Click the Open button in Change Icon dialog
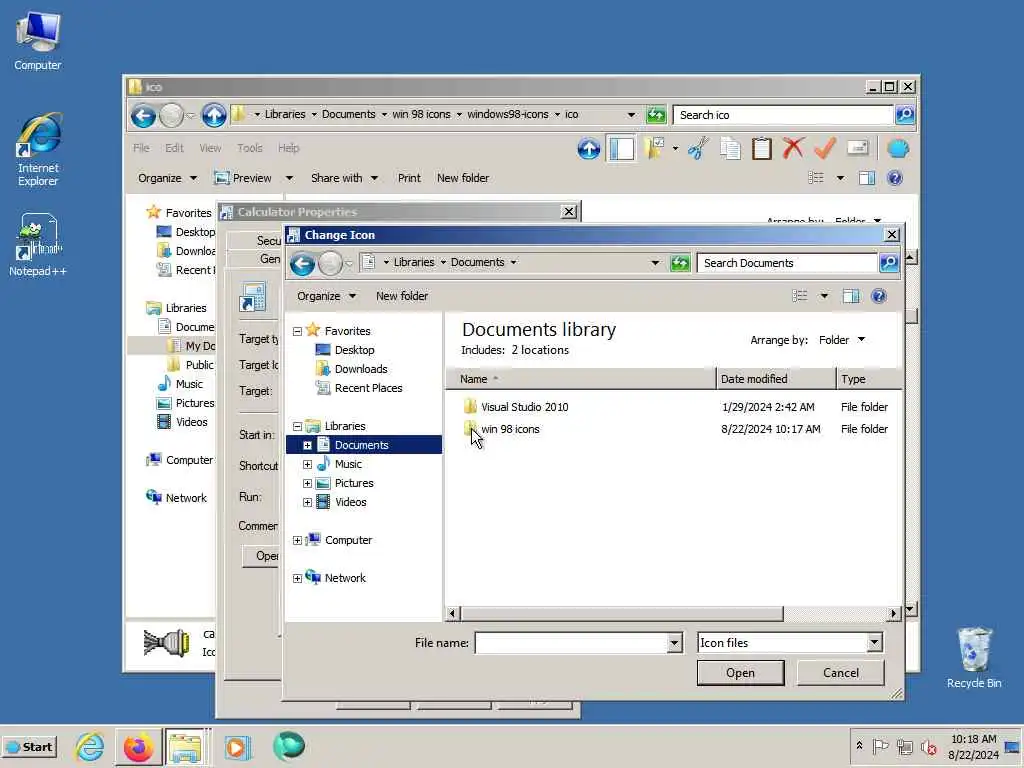Image resolution: width=1024 pixels, height=768 pixels. [x=740, y=673]
